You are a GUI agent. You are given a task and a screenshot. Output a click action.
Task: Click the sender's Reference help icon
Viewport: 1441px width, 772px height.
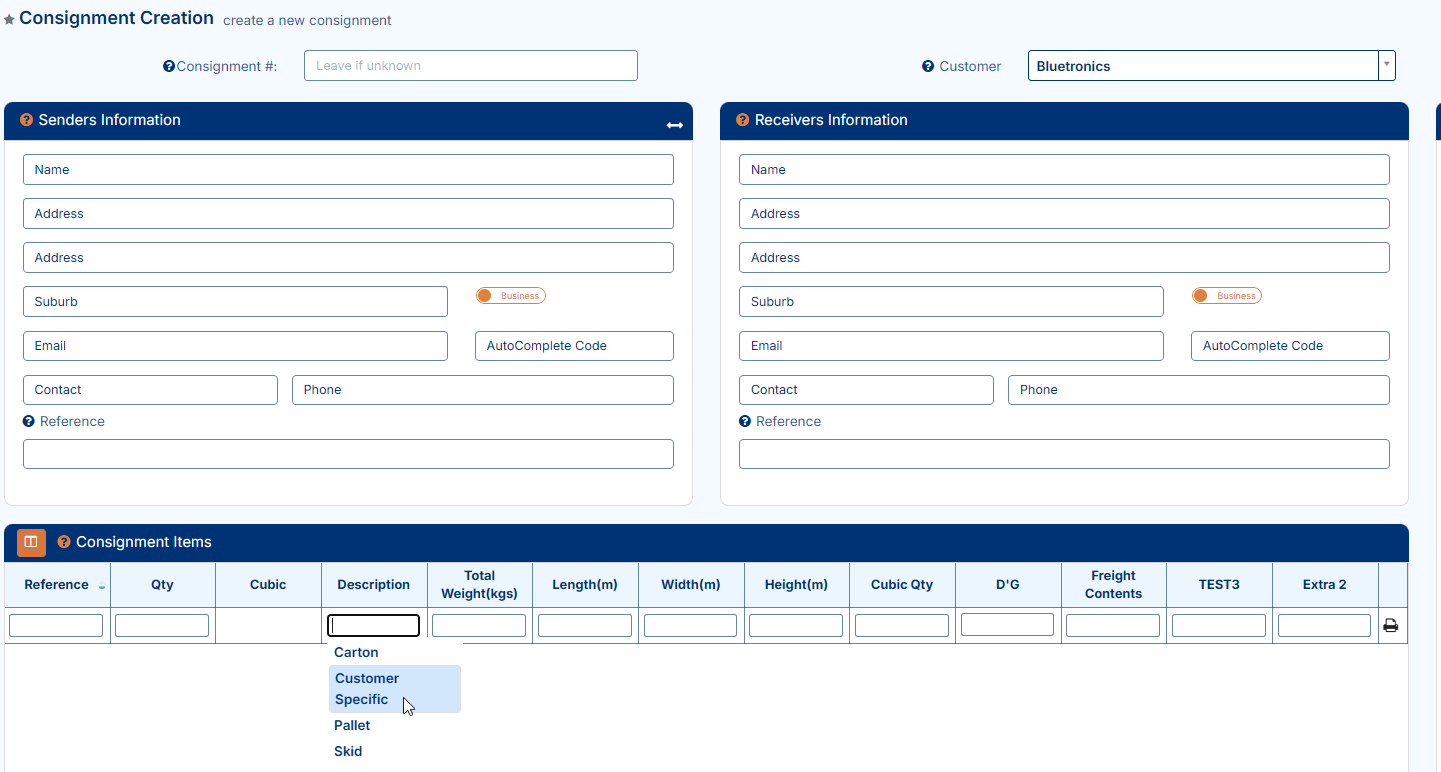[29, 422]
